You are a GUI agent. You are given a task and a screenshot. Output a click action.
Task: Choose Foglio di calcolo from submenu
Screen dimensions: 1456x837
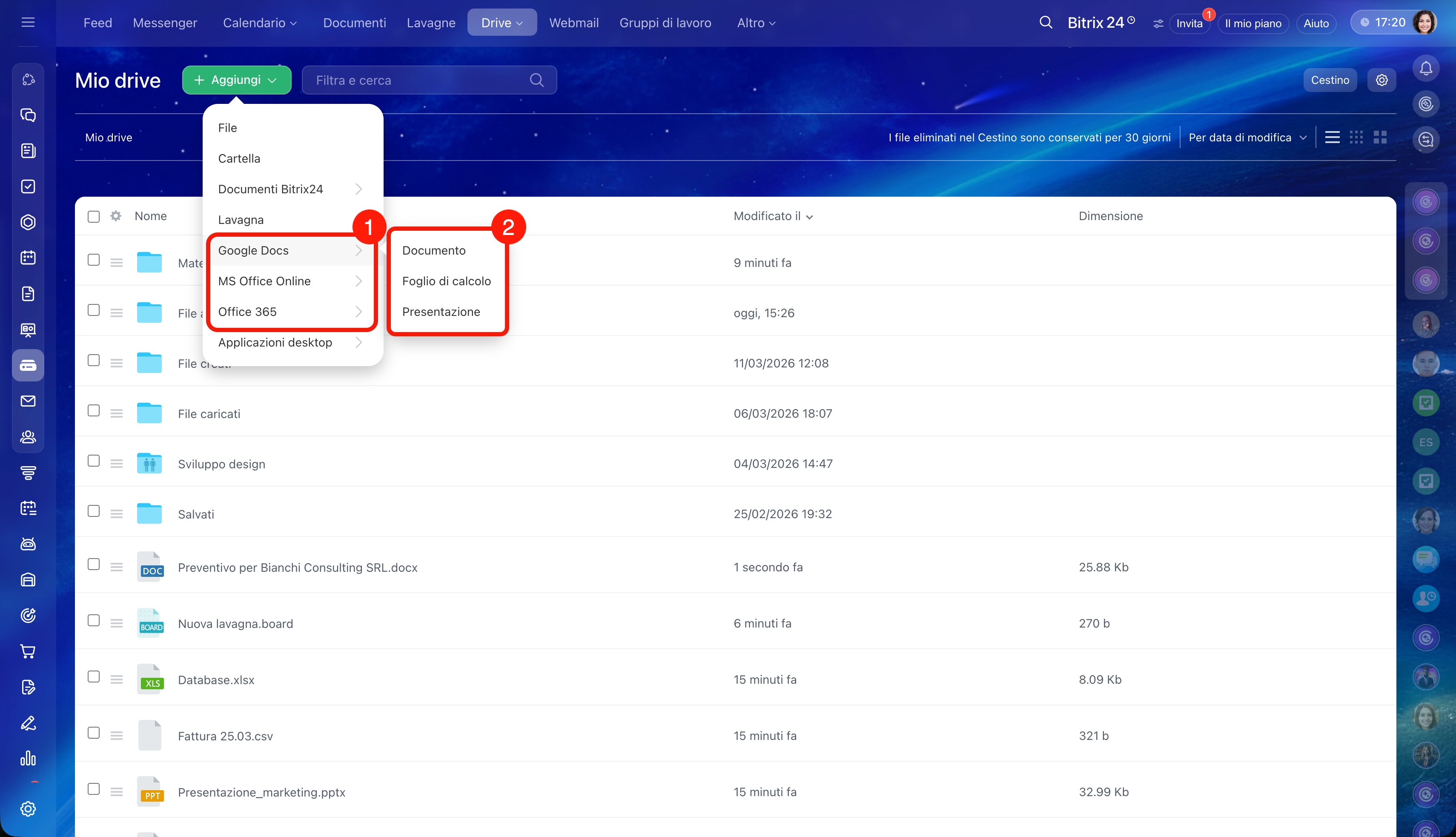click(446, 281)
